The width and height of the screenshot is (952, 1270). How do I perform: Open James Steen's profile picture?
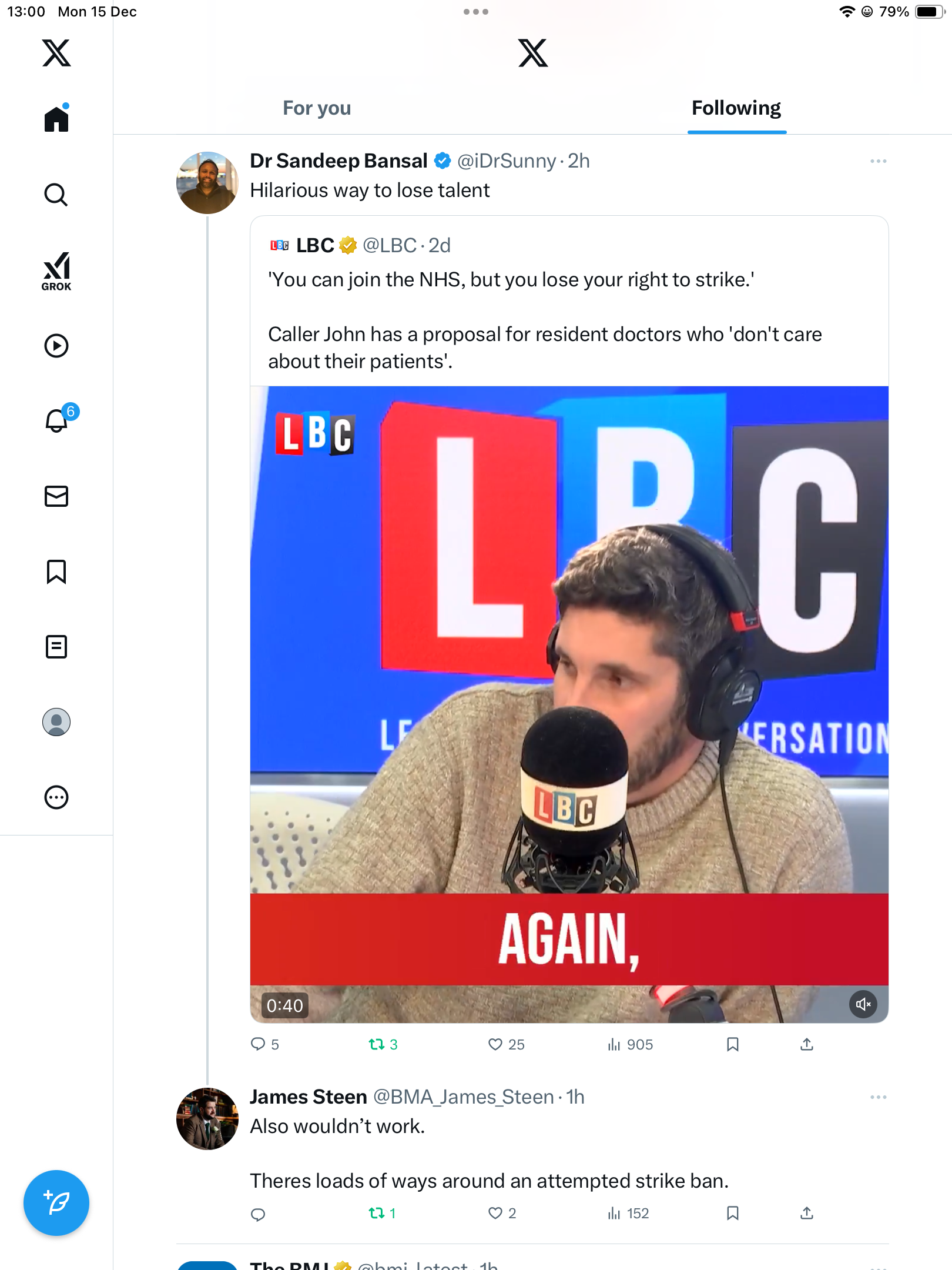pos(207,1119)
